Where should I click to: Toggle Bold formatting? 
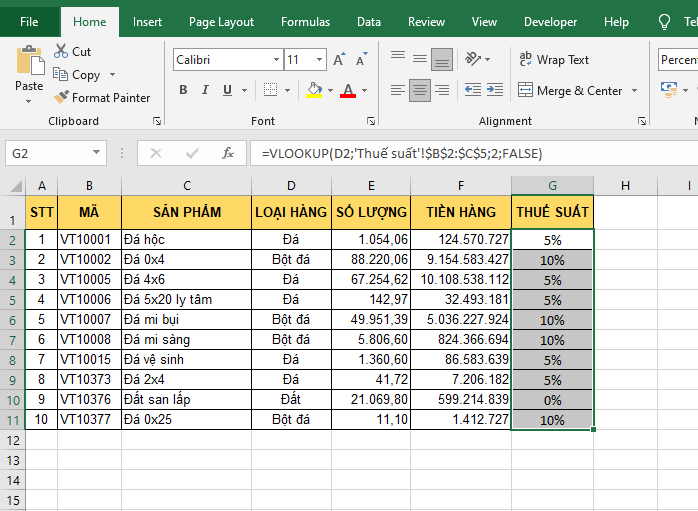tap(183, 91)
